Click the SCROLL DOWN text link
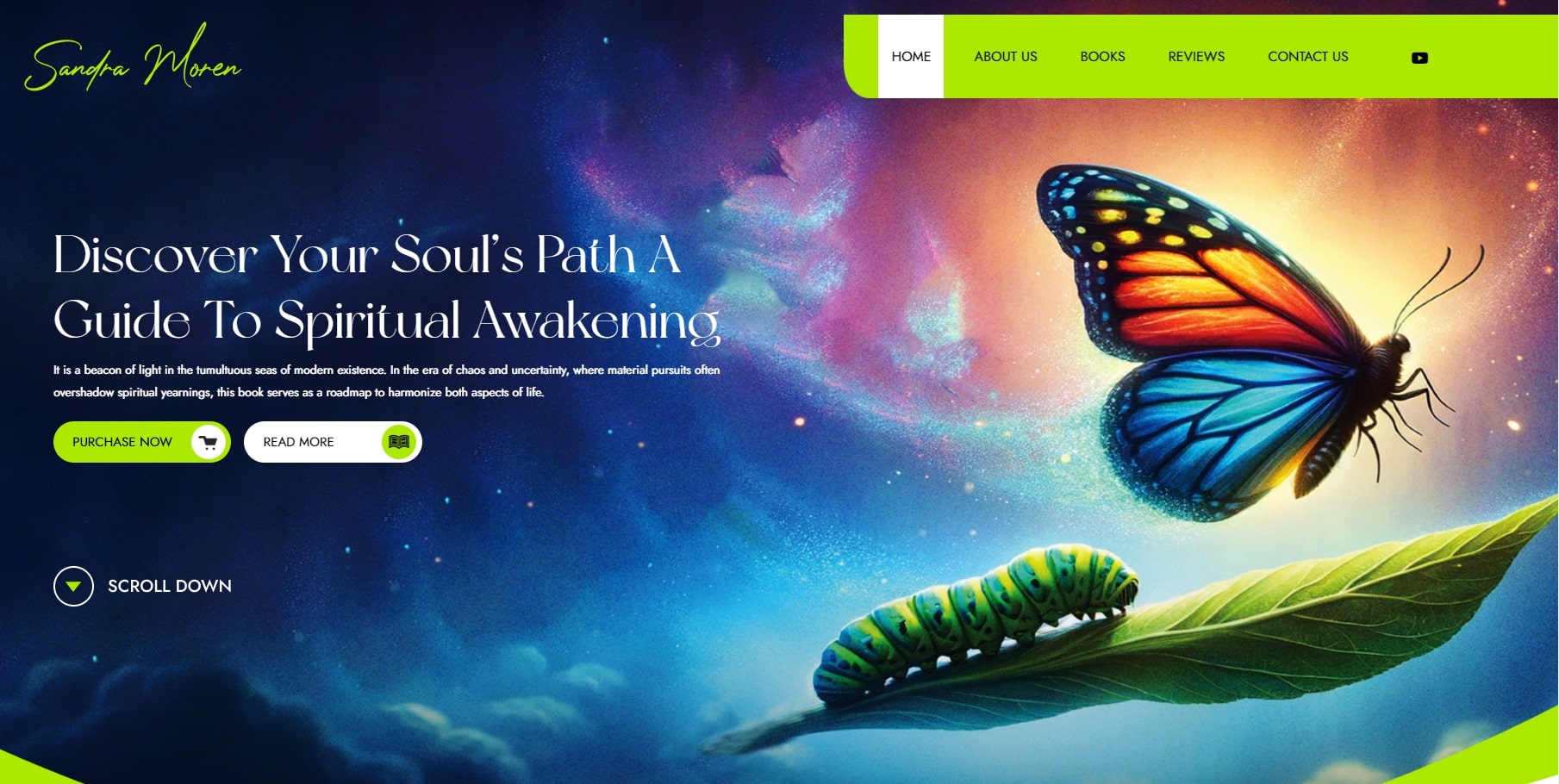The width and height of the screenshot is (1559, 784). click(170, 586)
